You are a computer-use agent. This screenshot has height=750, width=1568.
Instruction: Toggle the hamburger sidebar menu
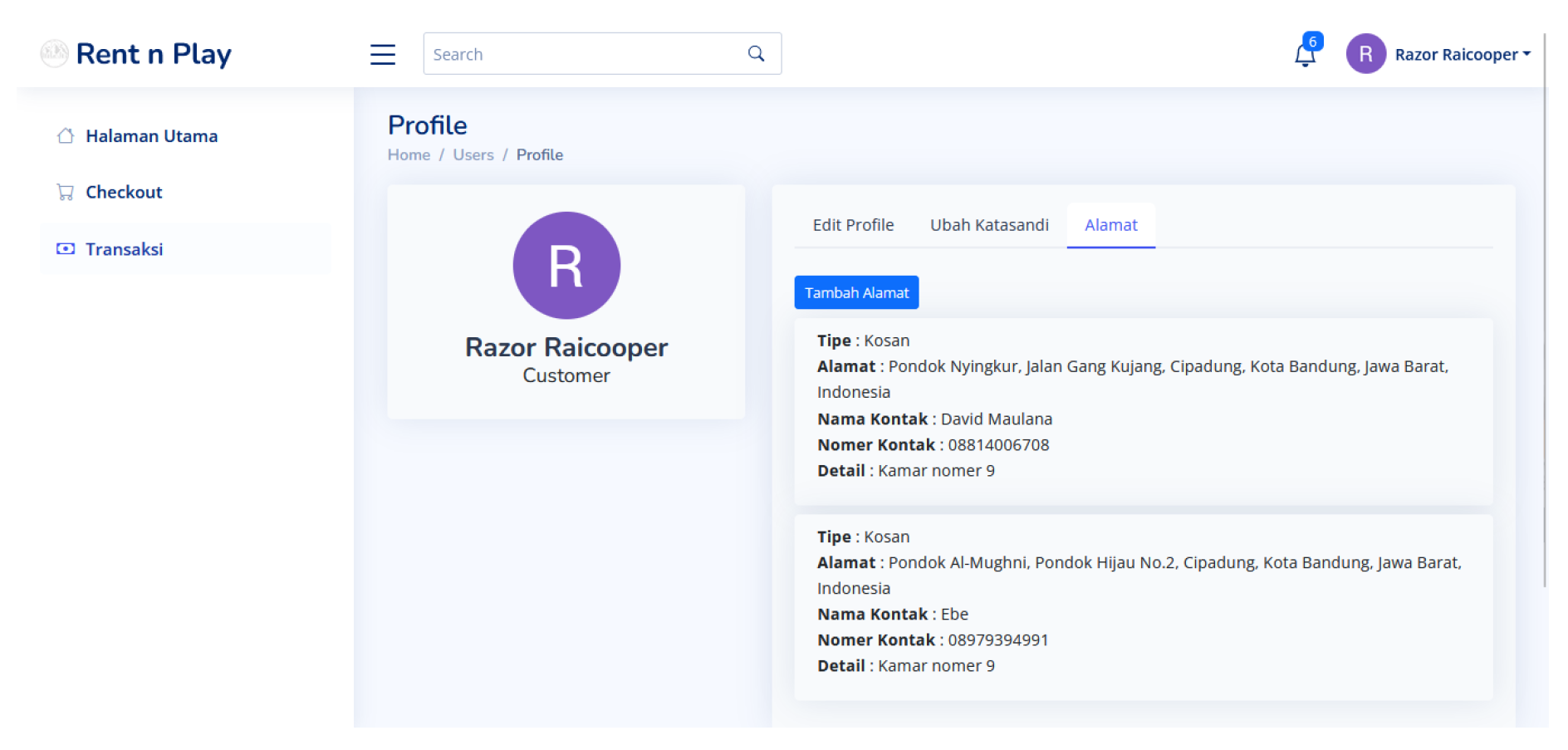coord(383,54)
